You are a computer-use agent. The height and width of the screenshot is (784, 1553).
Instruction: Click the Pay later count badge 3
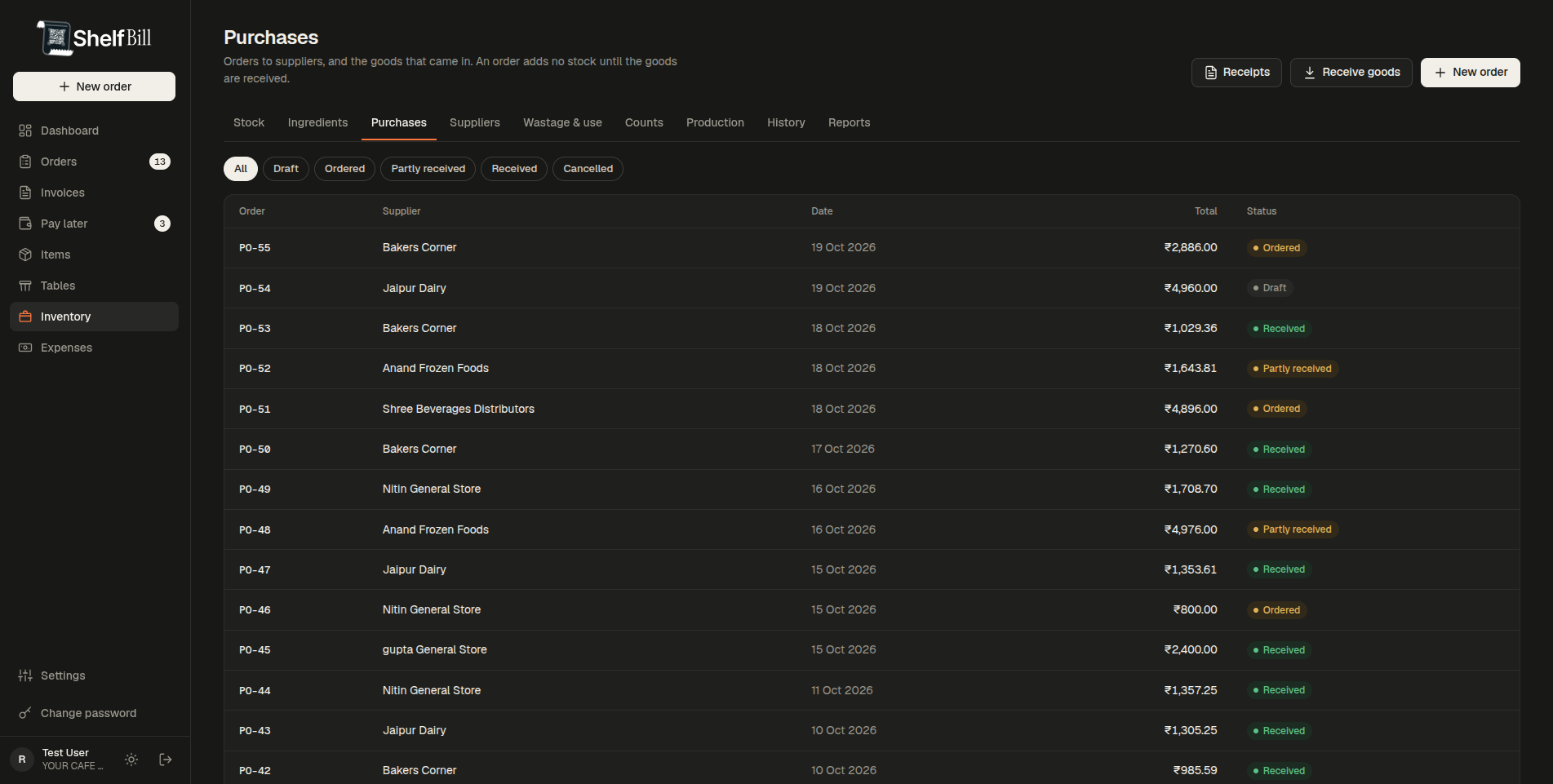(x=162, y=224)
